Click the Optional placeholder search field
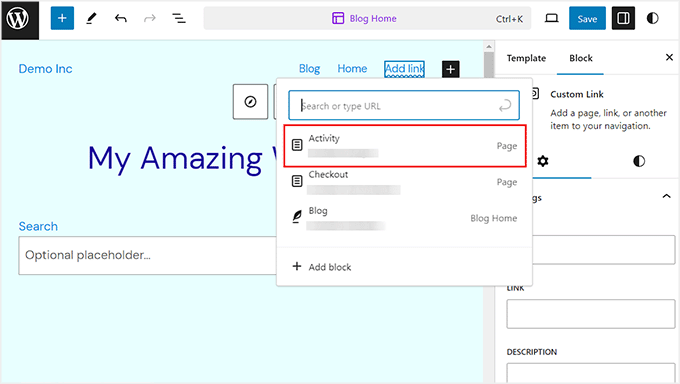The height and width of the screenshot is (384, 680). (147, 255)
